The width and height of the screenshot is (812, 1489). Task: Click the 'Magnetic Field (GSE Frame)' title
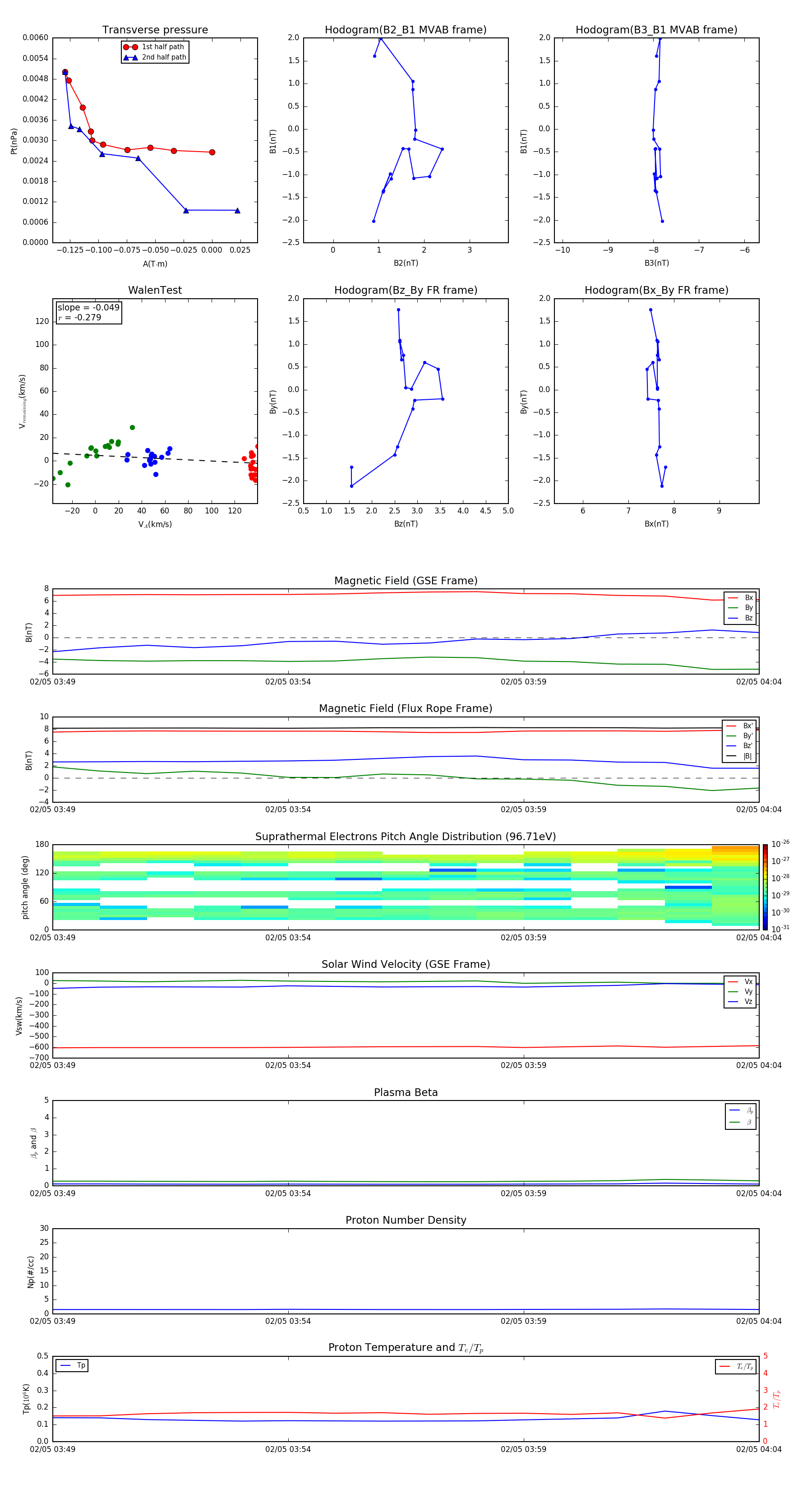[x=406, y=581]
